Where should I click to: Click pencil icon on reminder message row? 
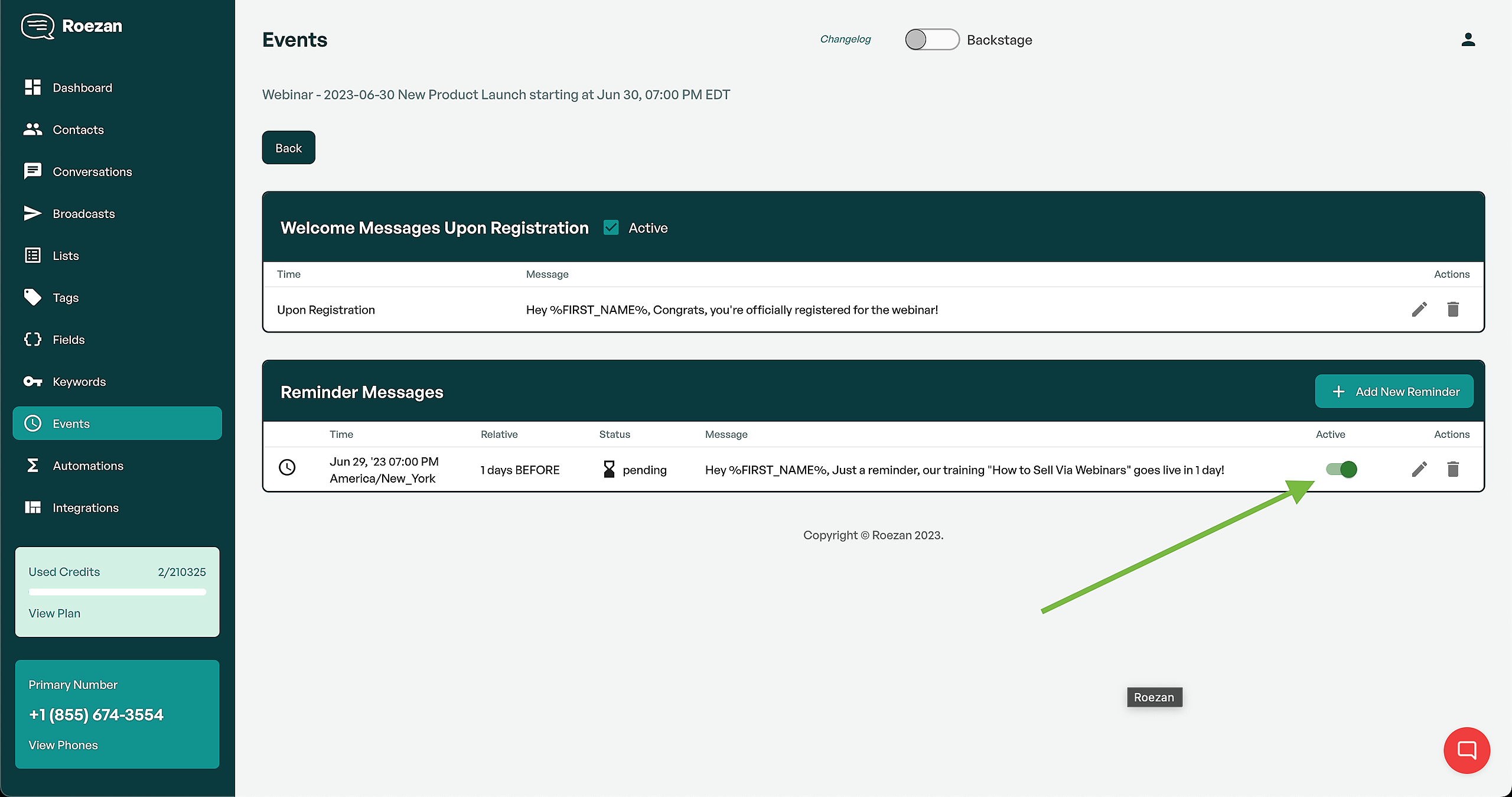coord(1419,469)
